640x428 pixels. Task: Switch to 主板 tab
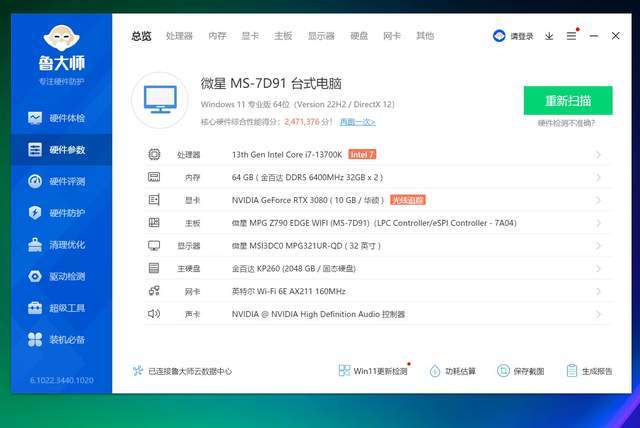click(283, 36)
